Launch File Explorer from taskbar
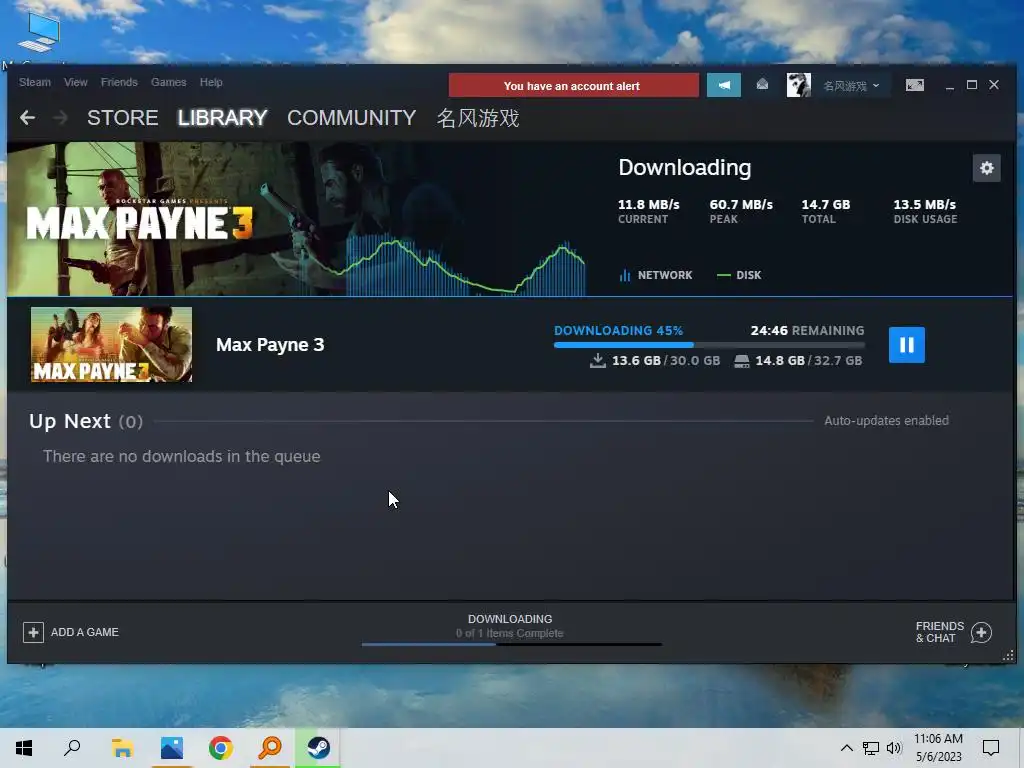Image resolution: width=1024 pixels, height=768 pixels. [x=122, y=748]
